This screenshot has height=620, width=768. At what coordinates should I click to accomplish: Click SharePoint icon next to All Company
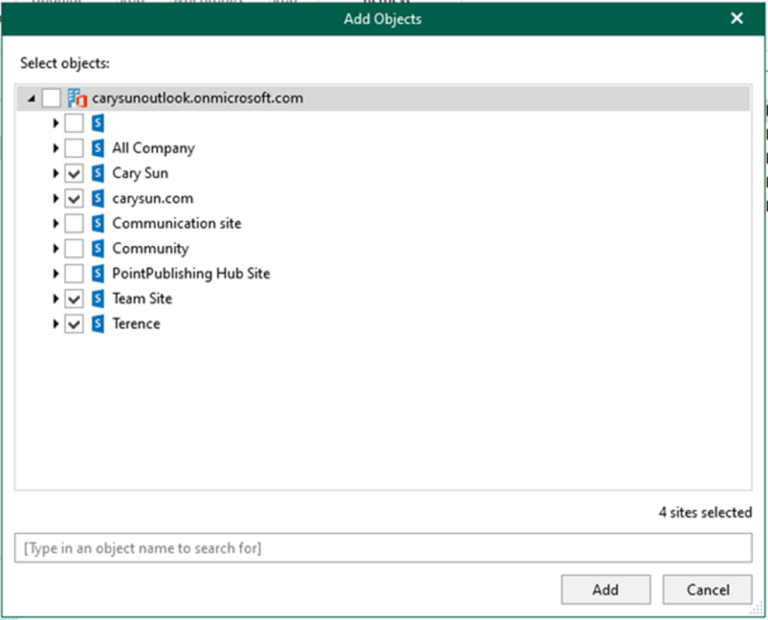tap(98, 148)
